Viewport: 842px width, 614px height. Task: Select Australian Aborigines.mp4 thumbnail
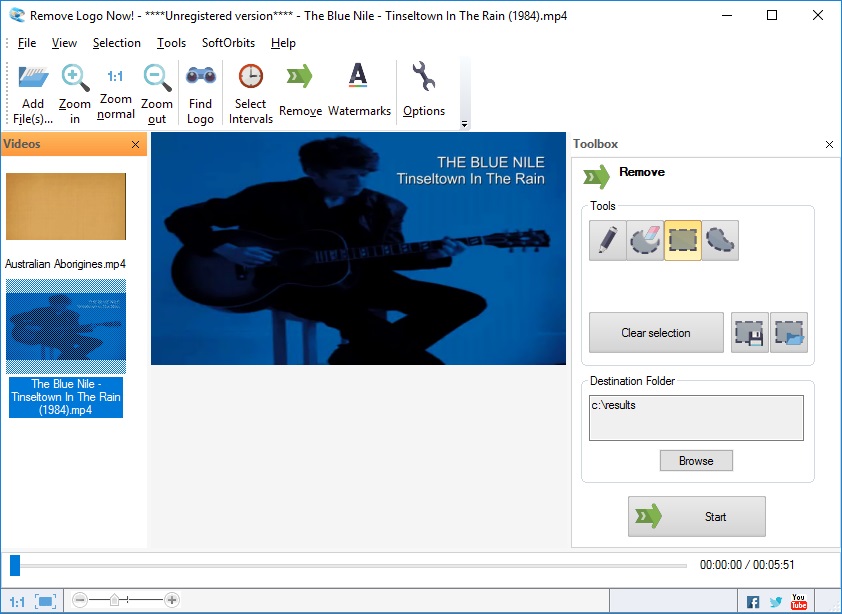(66, 206)
